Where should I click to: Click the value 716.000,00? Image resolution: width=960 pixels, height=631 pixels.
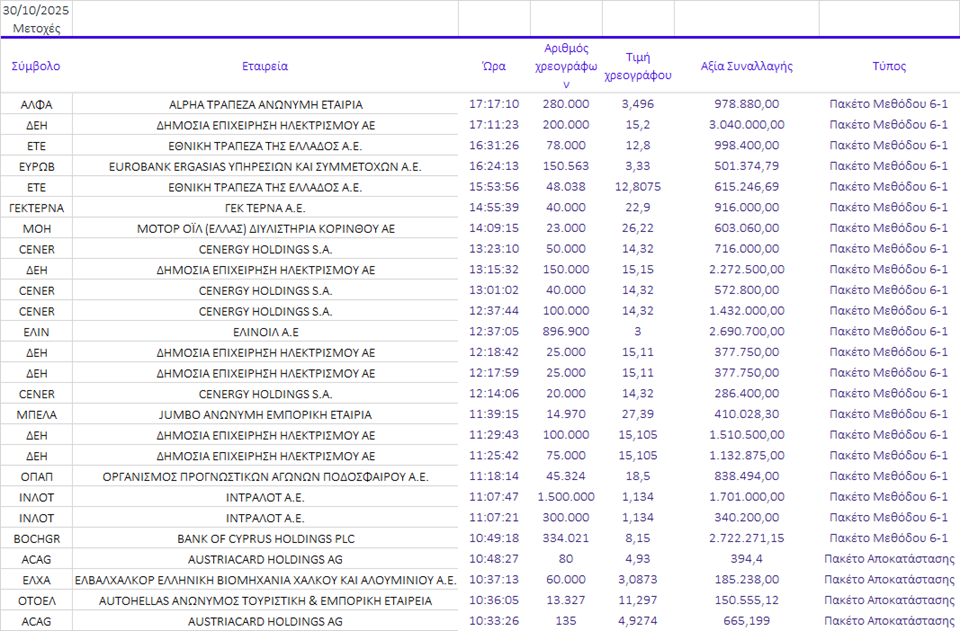coord(746,249)
